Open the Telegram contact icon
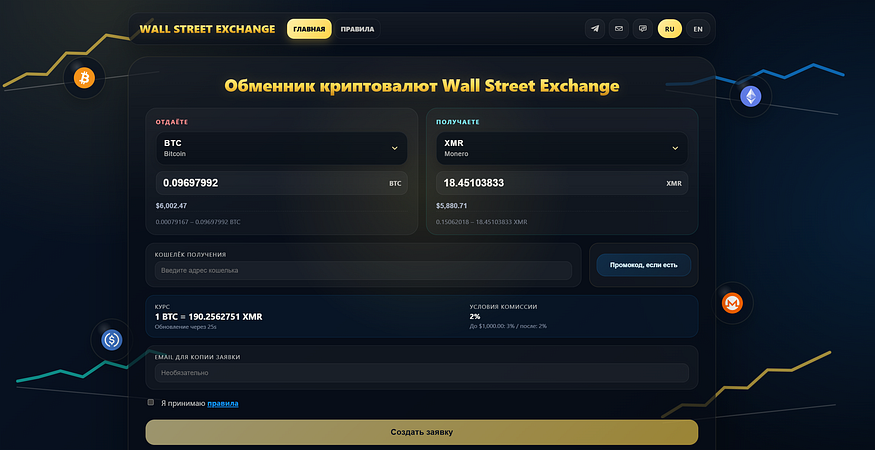The image size is (875, 450). pos(595,28)
